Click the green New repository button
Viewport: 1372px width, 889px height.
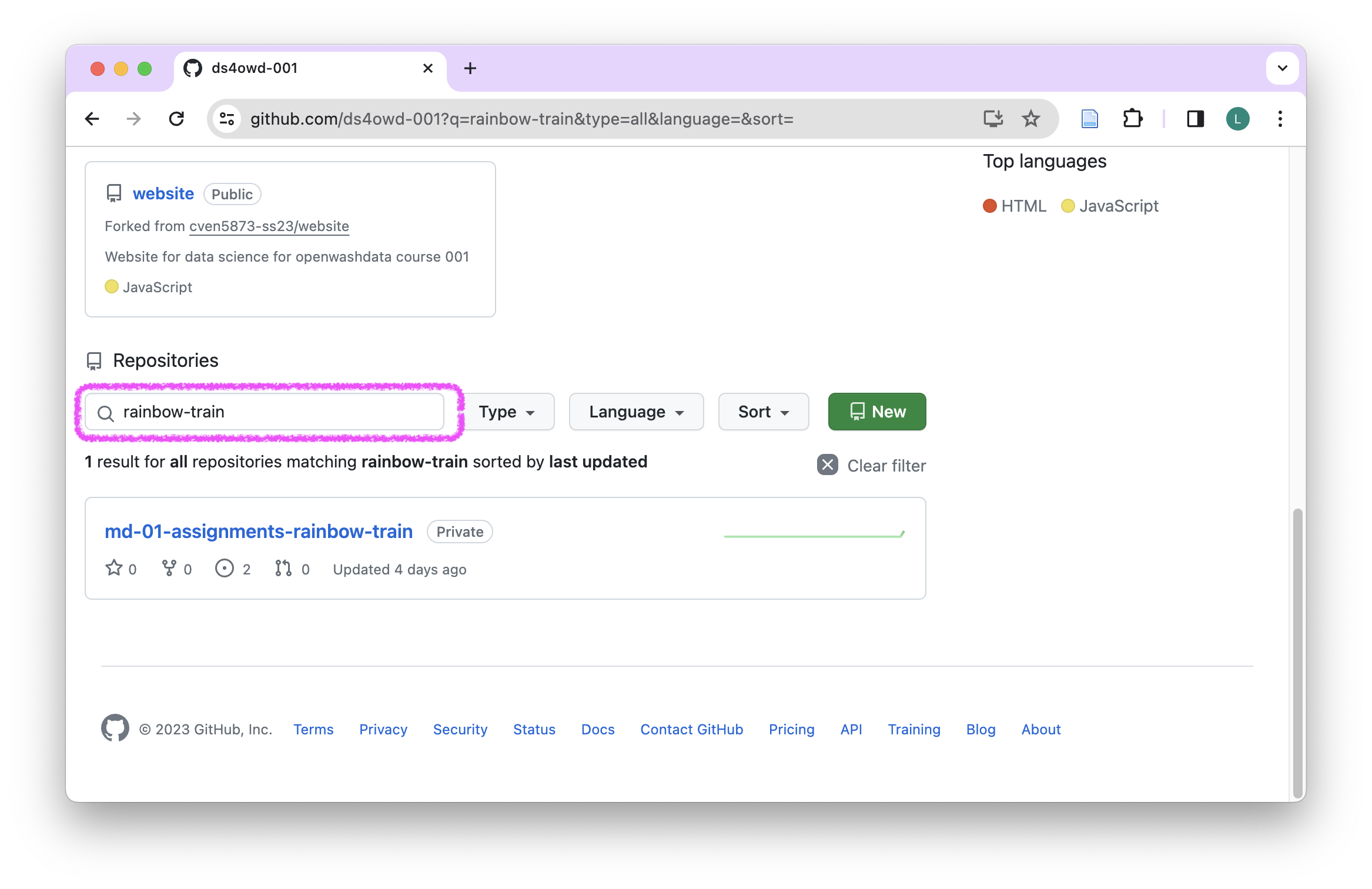(876, 412)
